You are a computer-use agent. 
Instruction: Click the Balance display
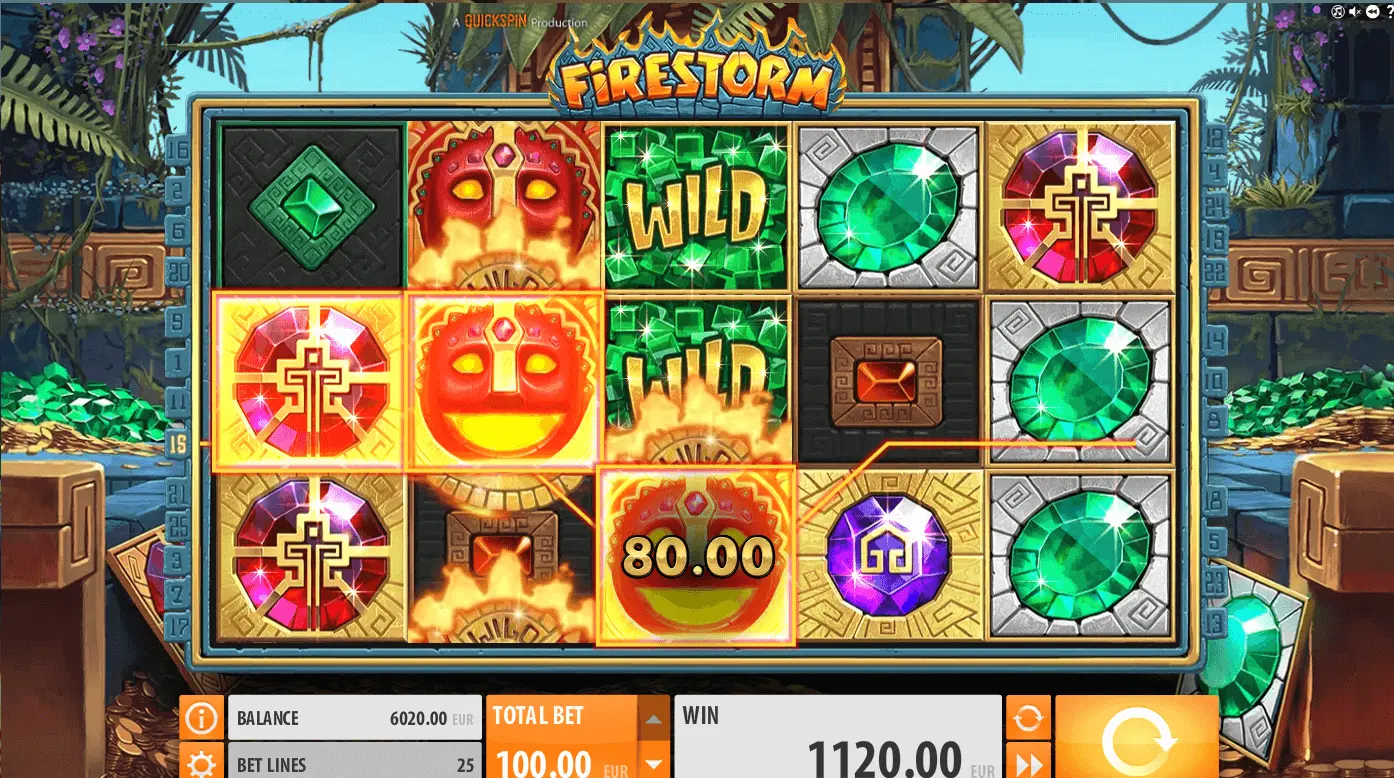[355, 717]
